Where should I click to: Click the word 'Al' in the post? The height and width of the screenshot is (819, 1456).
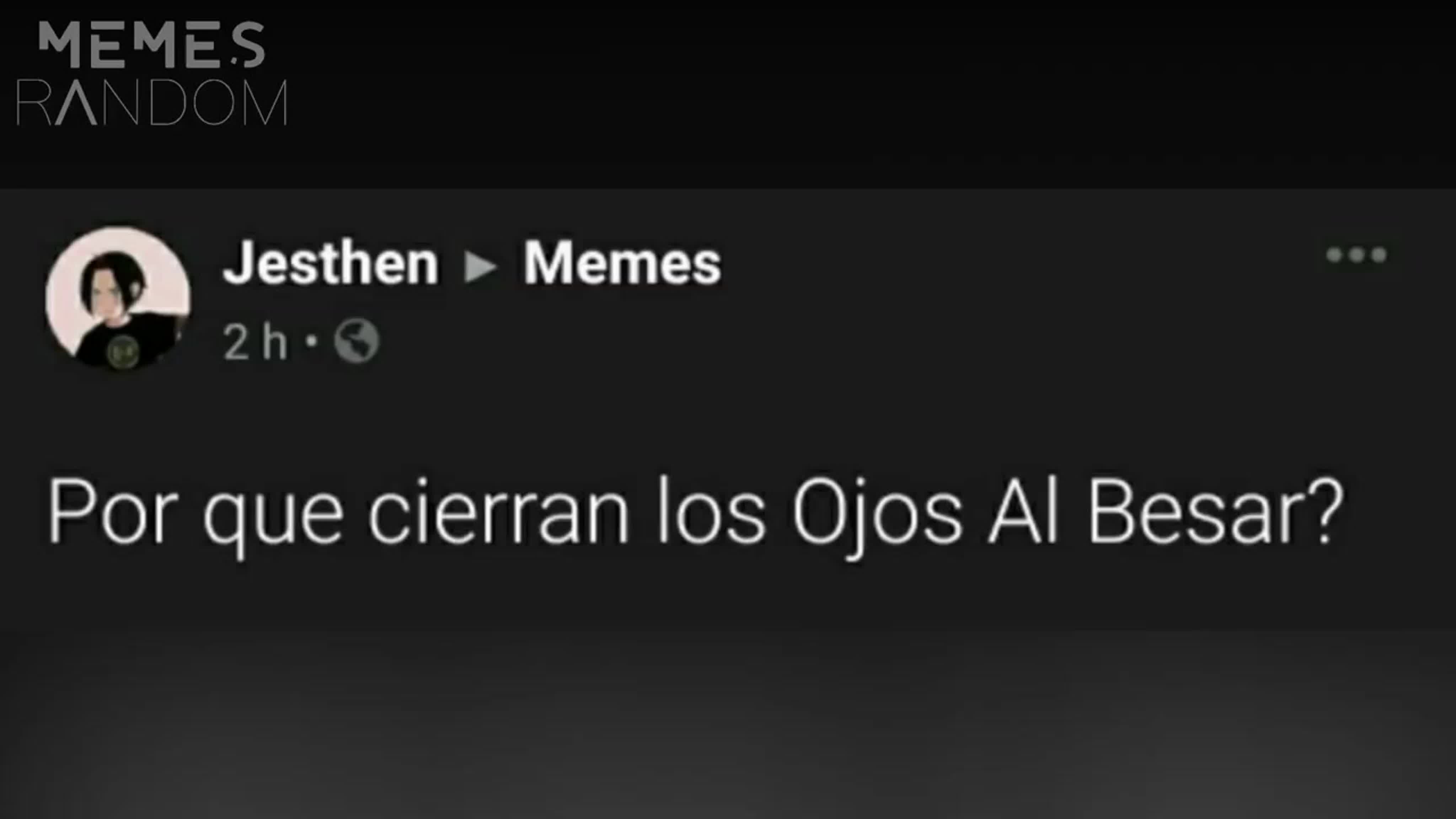[1022, 511]
